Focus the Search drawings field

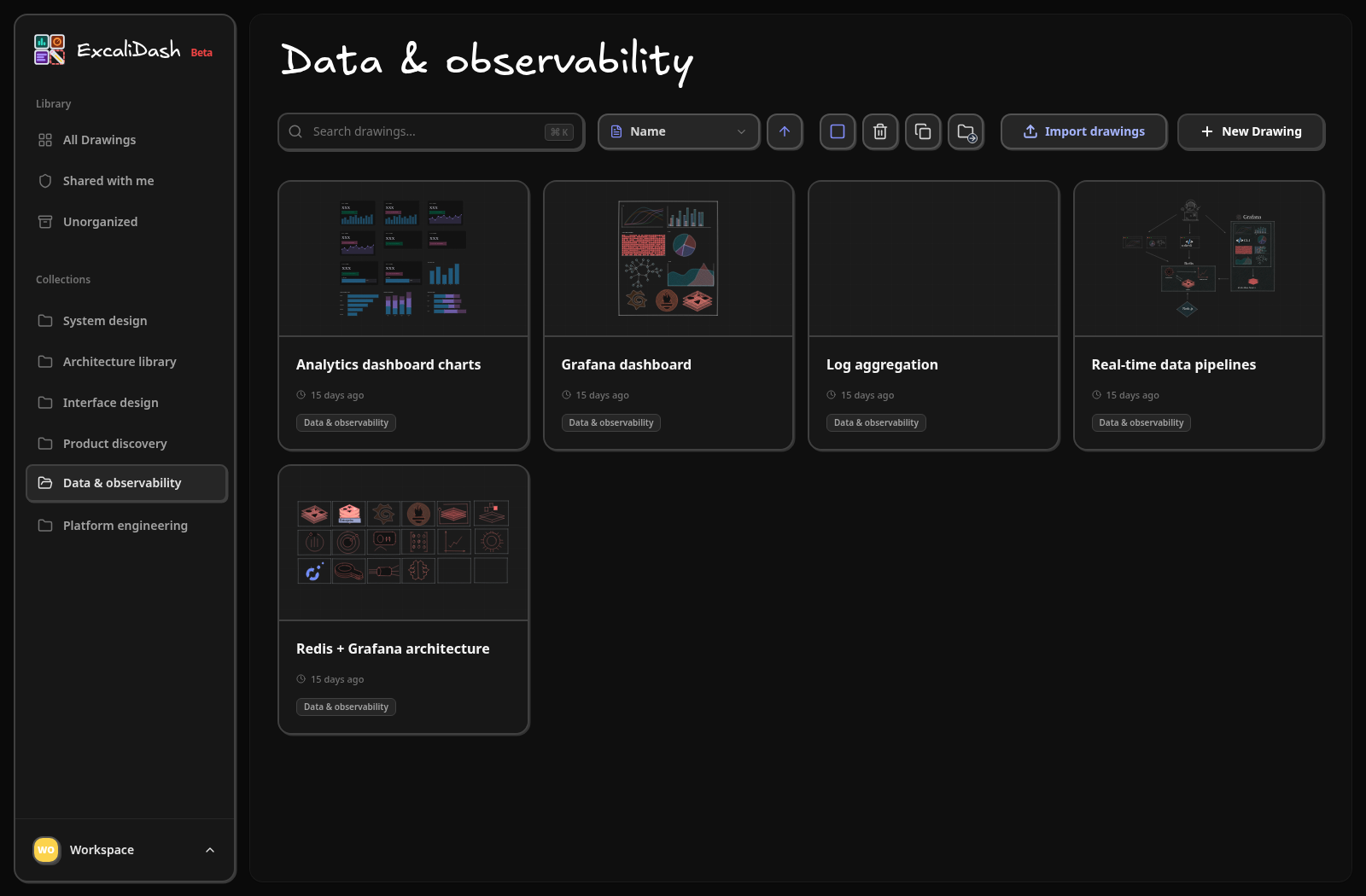(x=431, y=131)
